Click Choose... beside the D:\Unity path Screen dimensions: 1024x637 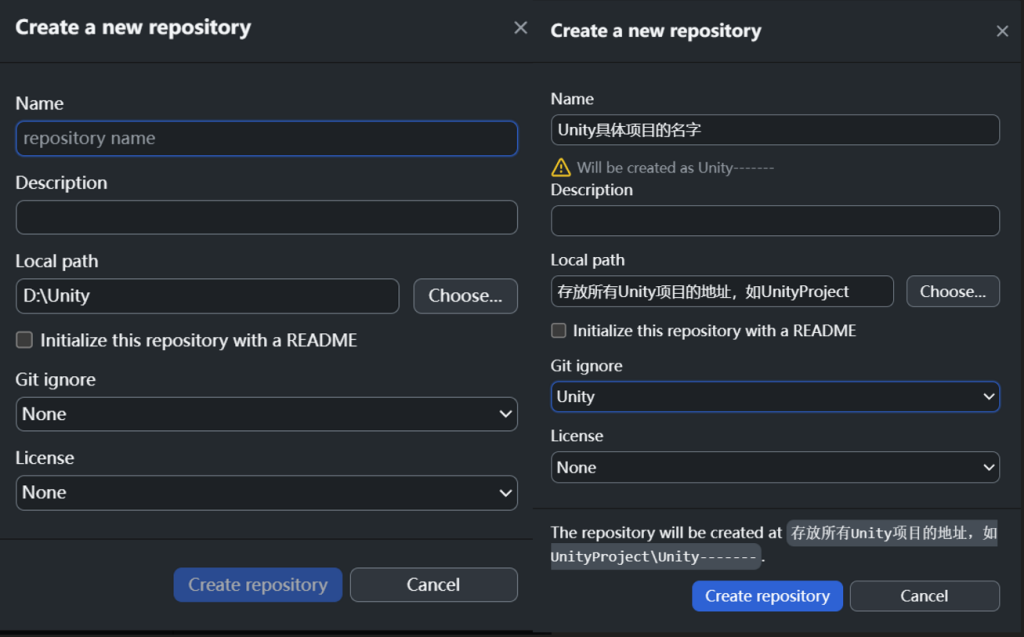tap(465, 296)
